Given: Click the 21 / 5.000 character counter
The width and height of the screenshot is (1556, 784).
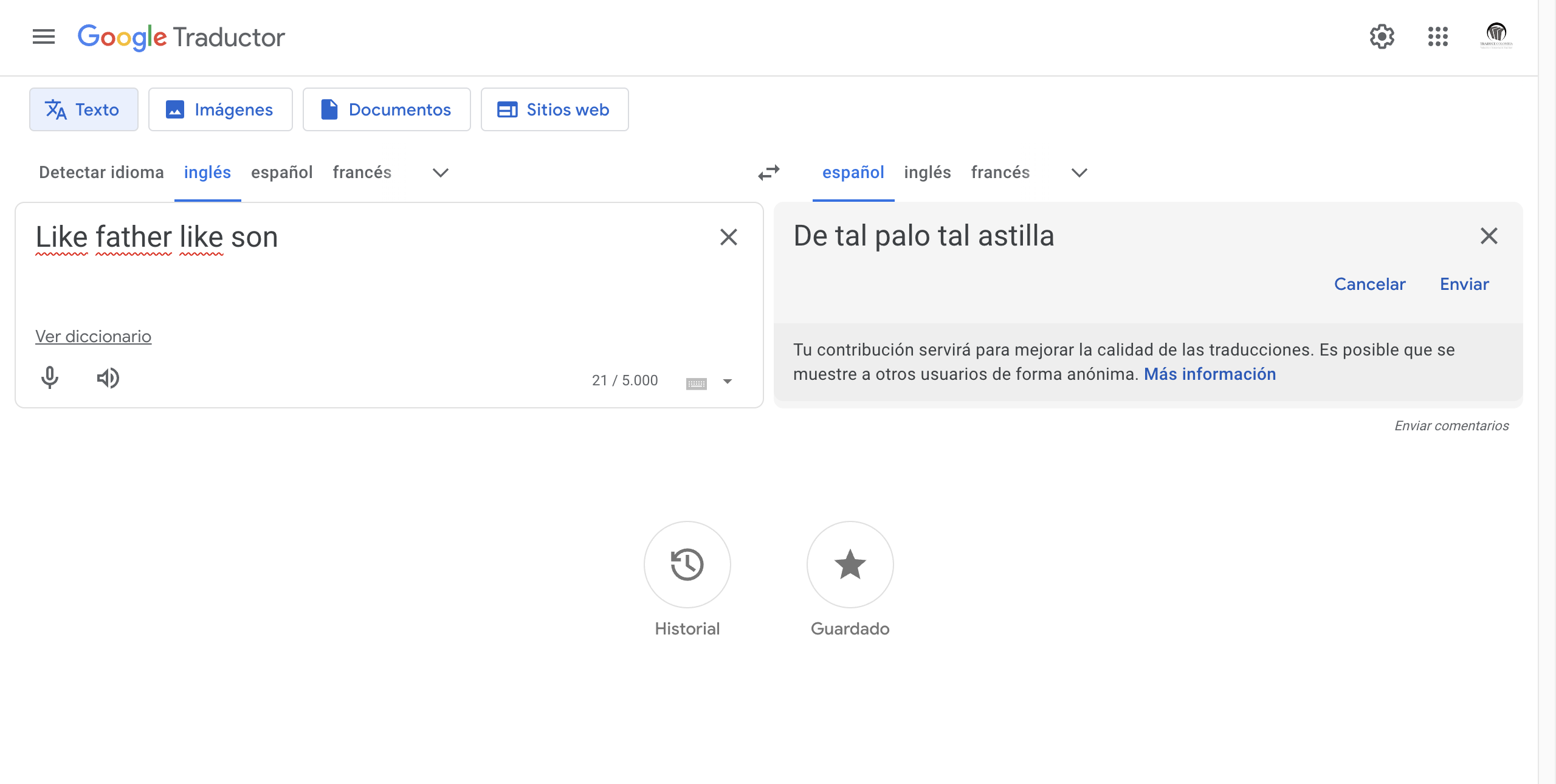Looking at the screenshot, I should [x=625, y=380].
